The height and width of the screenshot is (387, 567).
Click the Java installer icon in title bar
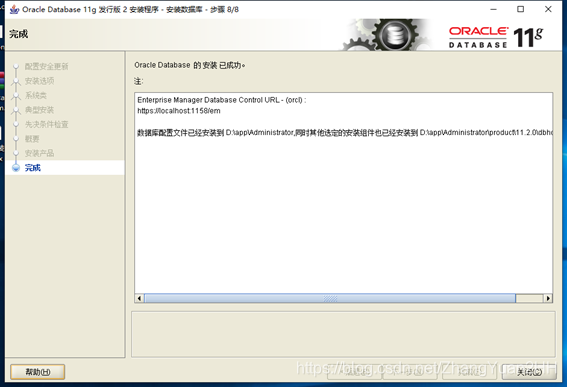[14, 9]
